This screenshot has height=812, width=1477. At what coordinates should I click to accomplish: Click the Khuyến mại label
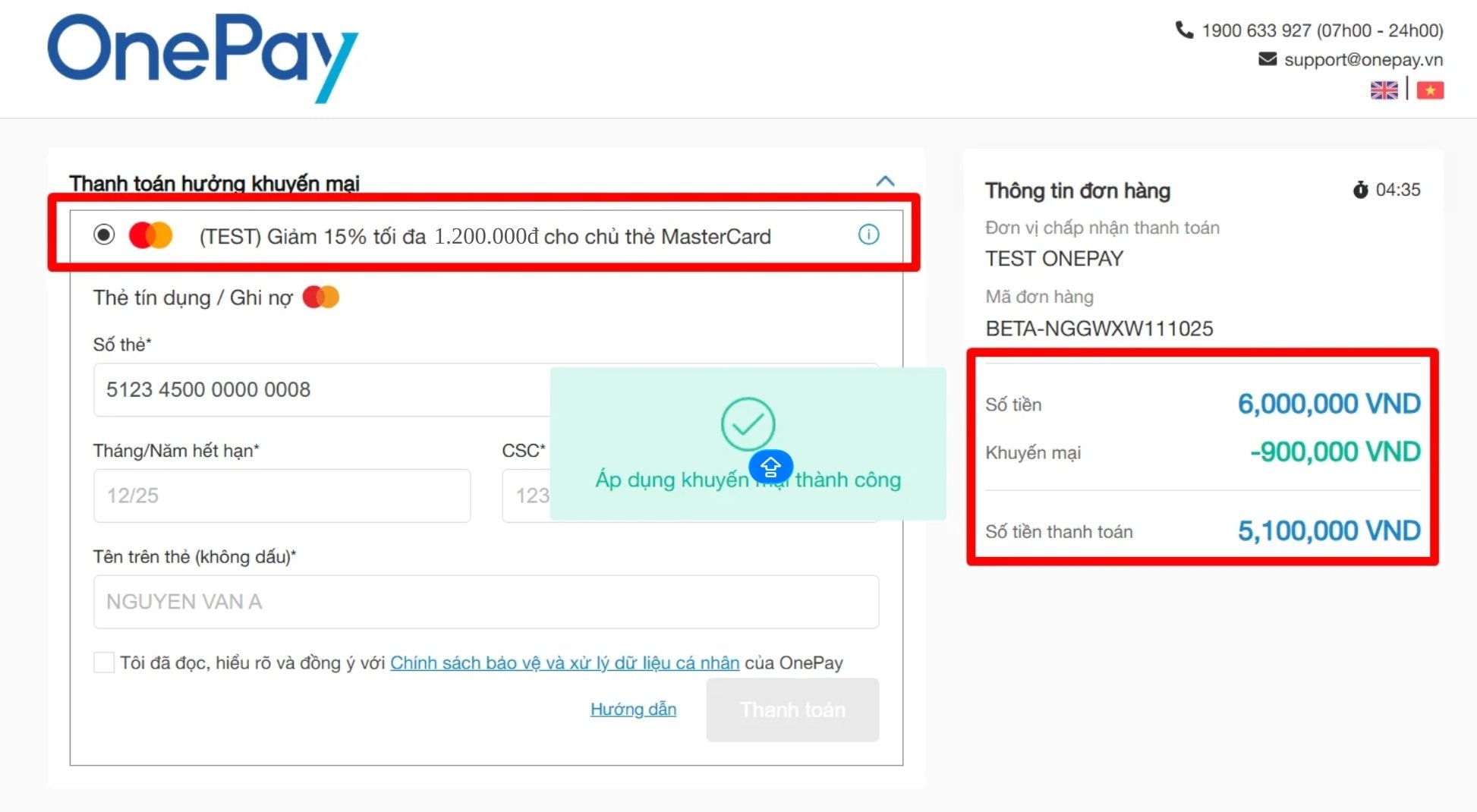1033,453
